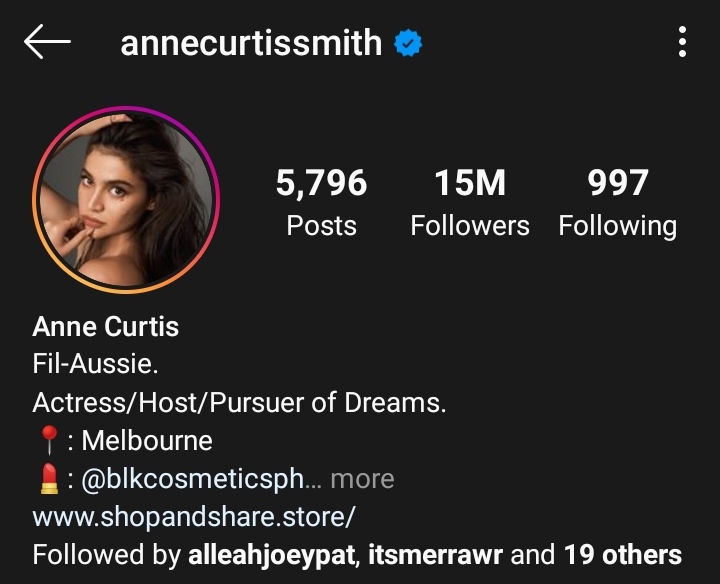Screen dimensions: 720x584
Task: Tap the blue verified badge
Action: (408, 43)
